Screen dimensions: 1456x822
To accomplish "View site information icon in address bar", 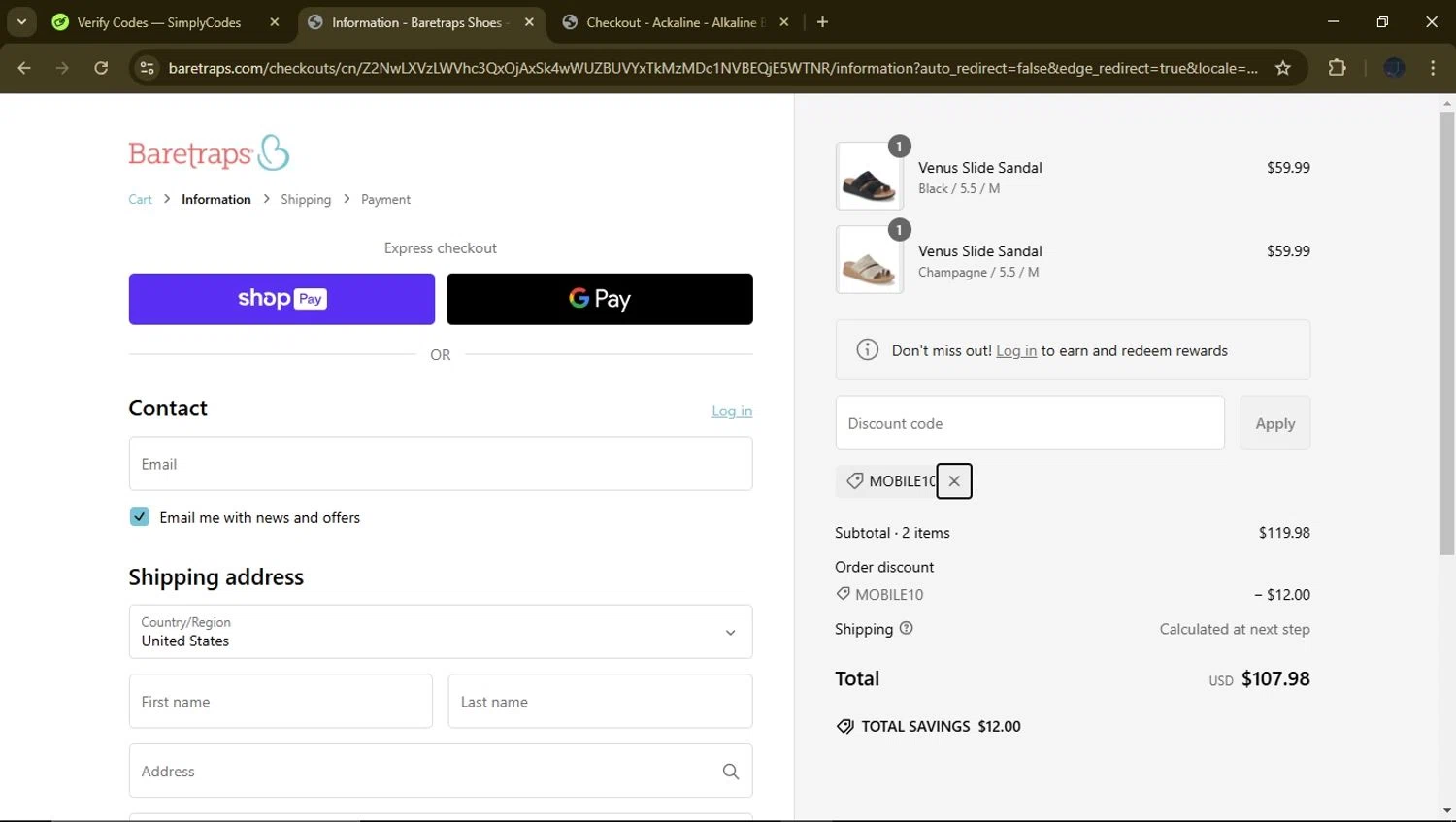I will pos(148,68).
